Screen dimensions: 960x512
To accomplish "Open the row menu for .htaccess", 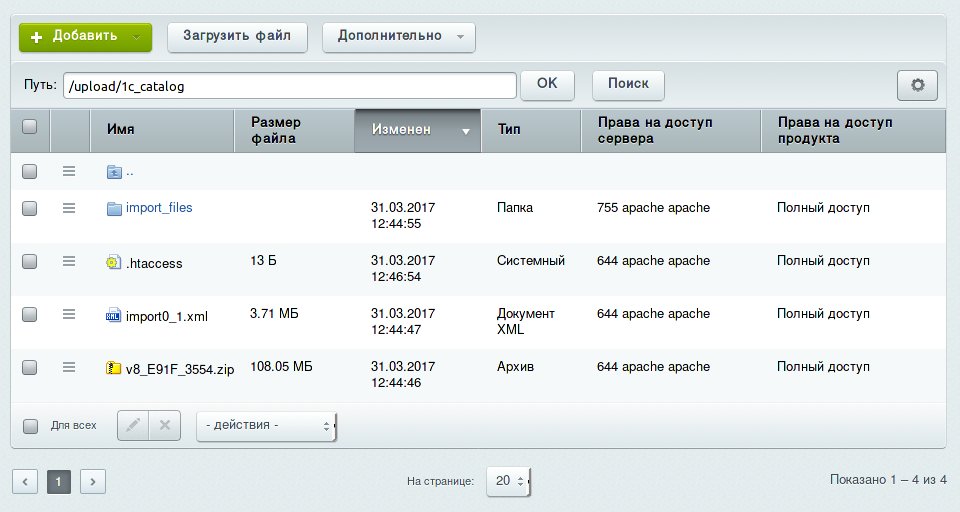I will point(69,262).
